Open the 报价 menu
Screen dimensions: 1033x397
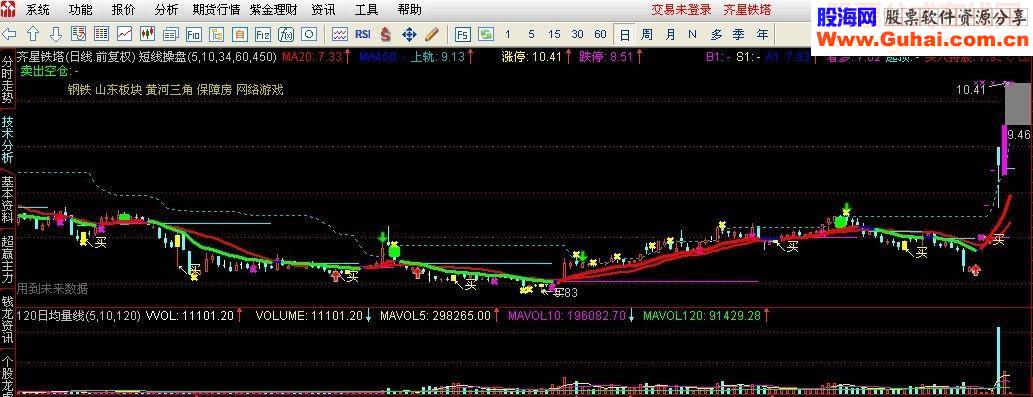(123, 10)
